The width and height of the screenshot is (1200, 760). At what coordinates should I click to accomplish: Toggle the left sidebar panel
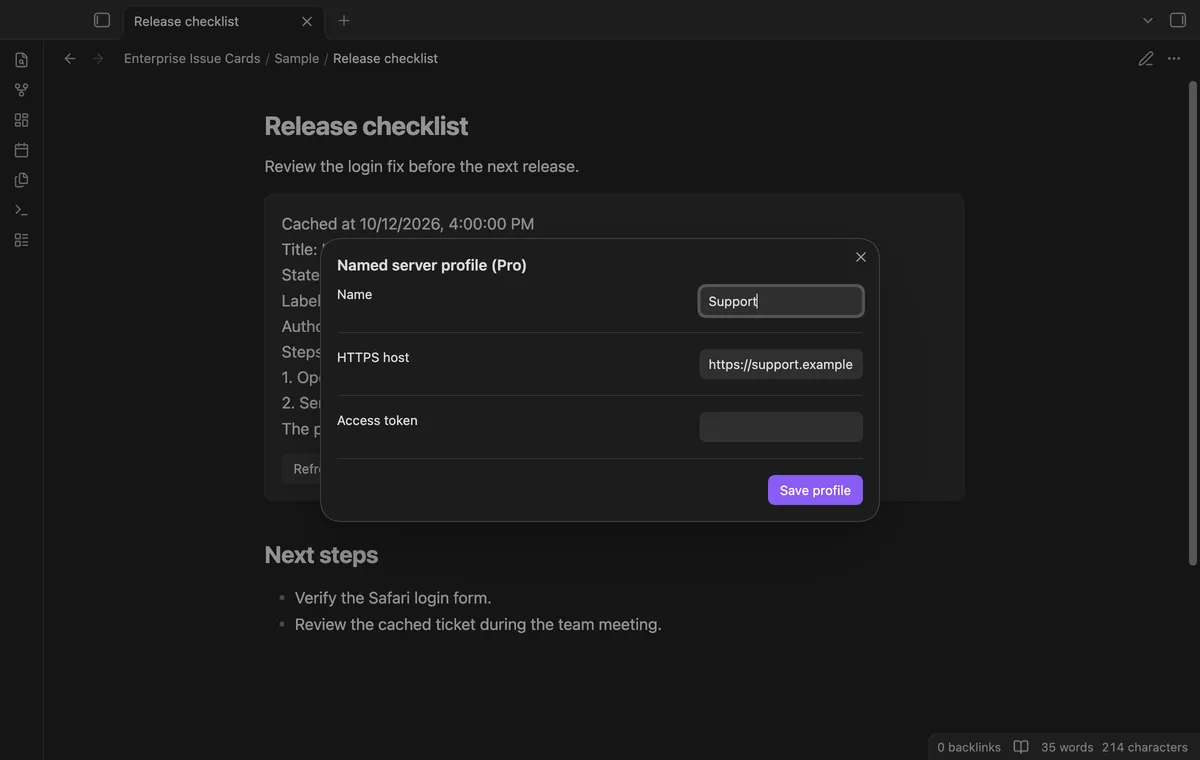[101, 20]
